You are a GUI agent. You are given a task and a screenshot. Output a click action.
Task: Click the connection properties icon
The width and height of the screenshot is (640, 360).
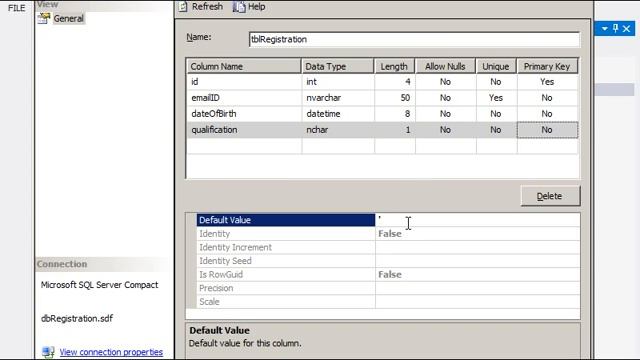coord(48,352)
